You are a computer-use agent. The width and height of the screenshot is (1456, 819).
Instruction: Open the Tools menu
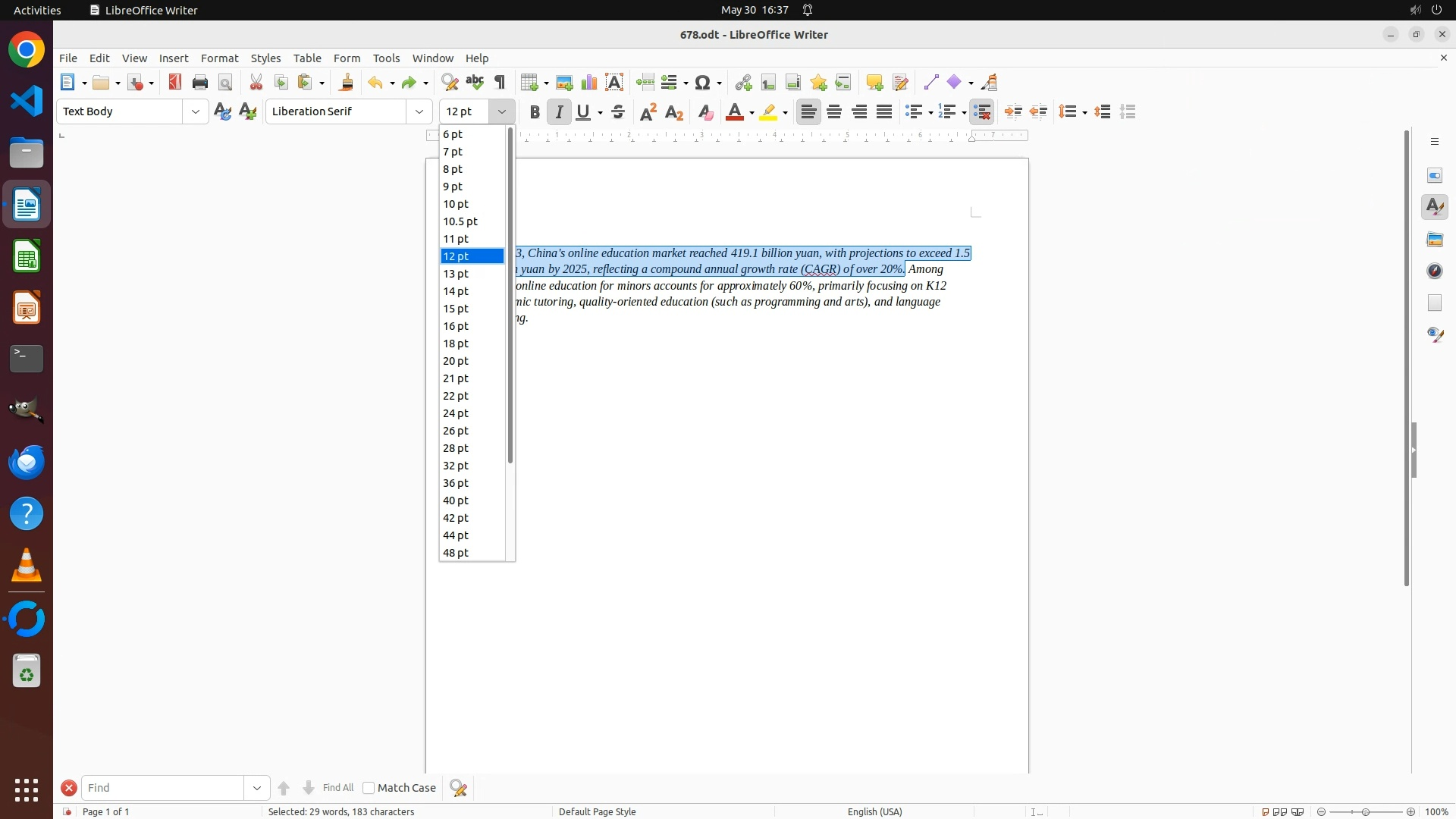coord(386,58)
